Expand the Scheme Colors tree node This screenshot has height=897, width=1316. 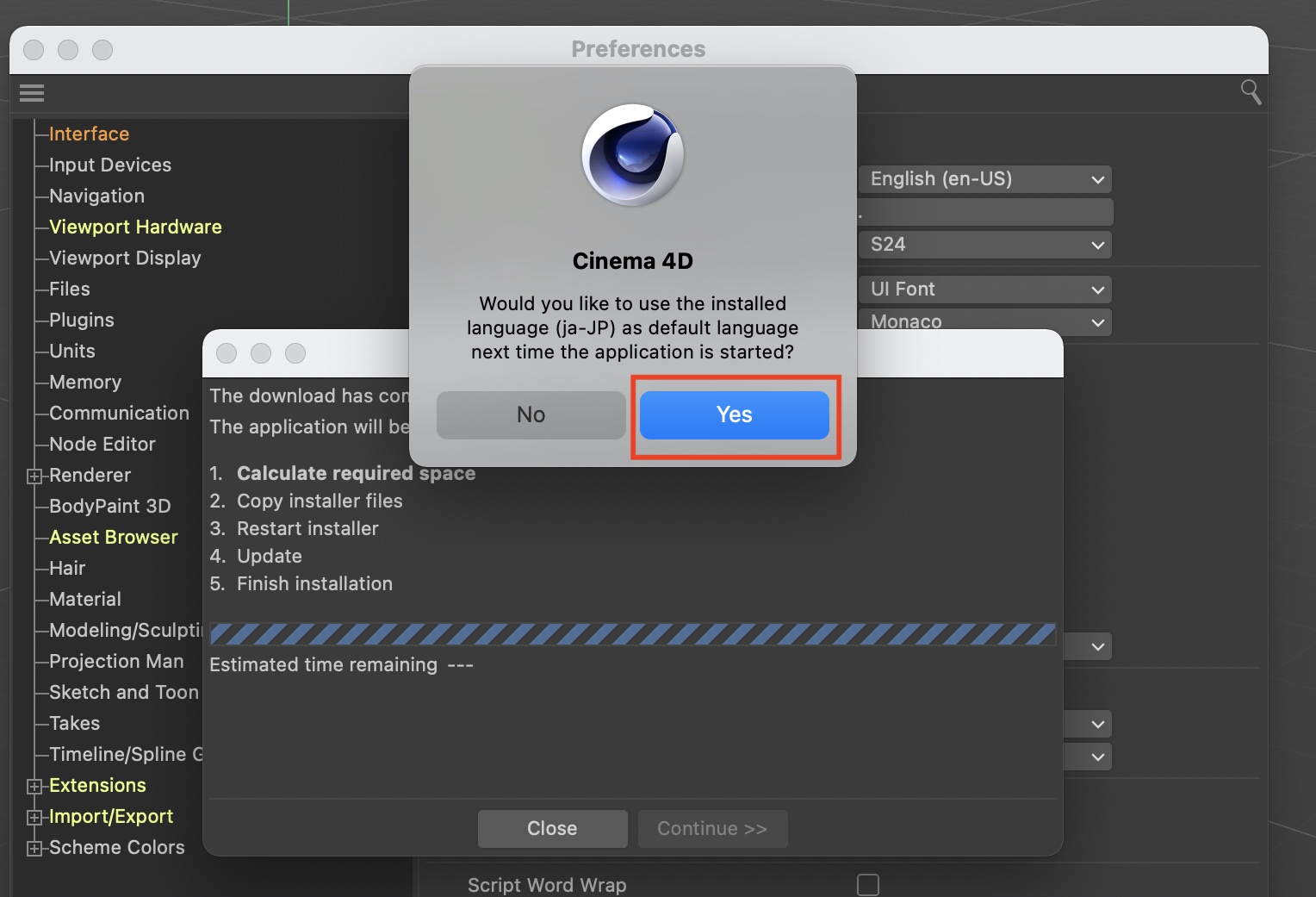34,848
